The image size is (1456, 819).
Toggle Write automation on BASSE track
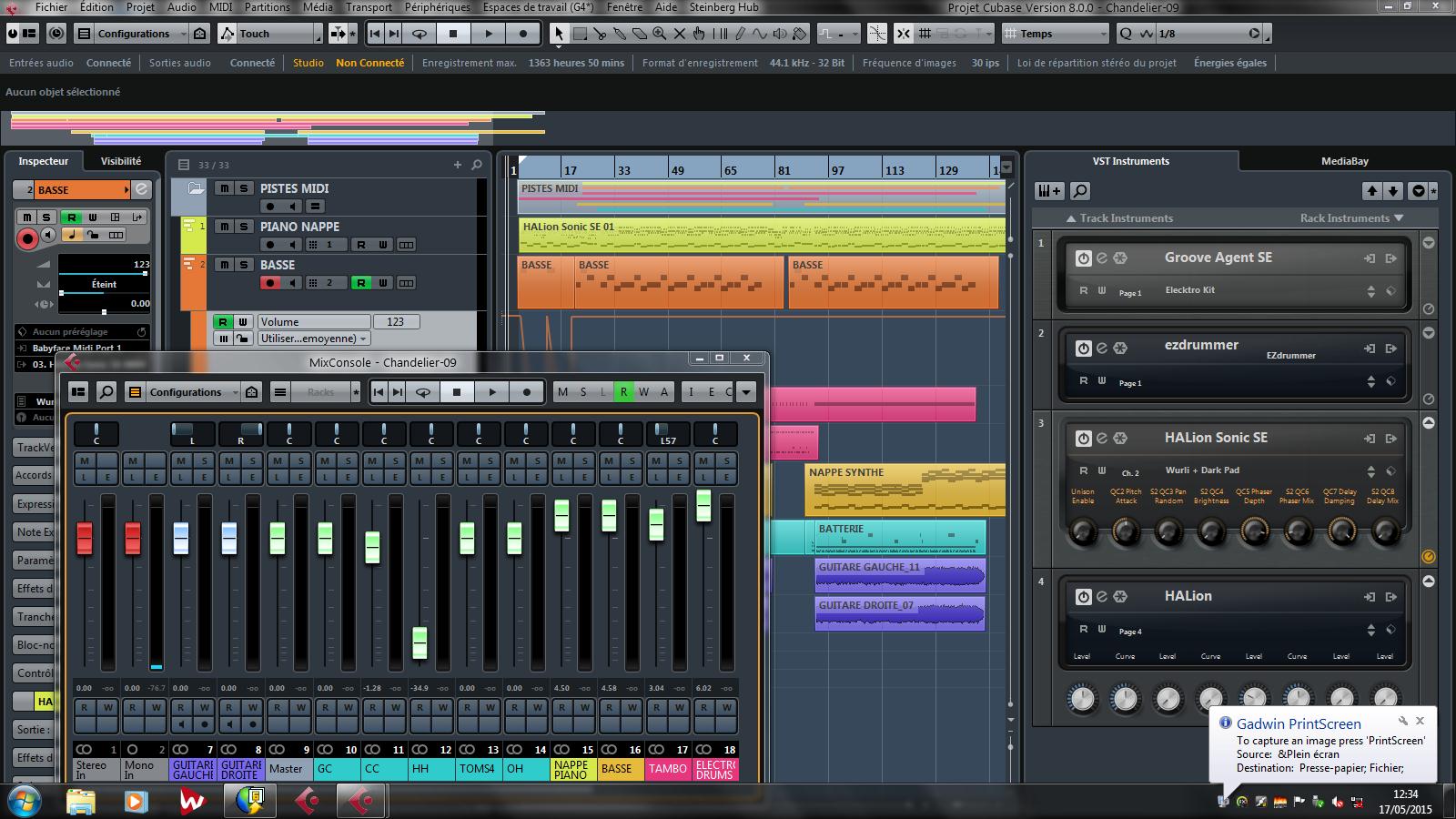(x=383, y=283)
